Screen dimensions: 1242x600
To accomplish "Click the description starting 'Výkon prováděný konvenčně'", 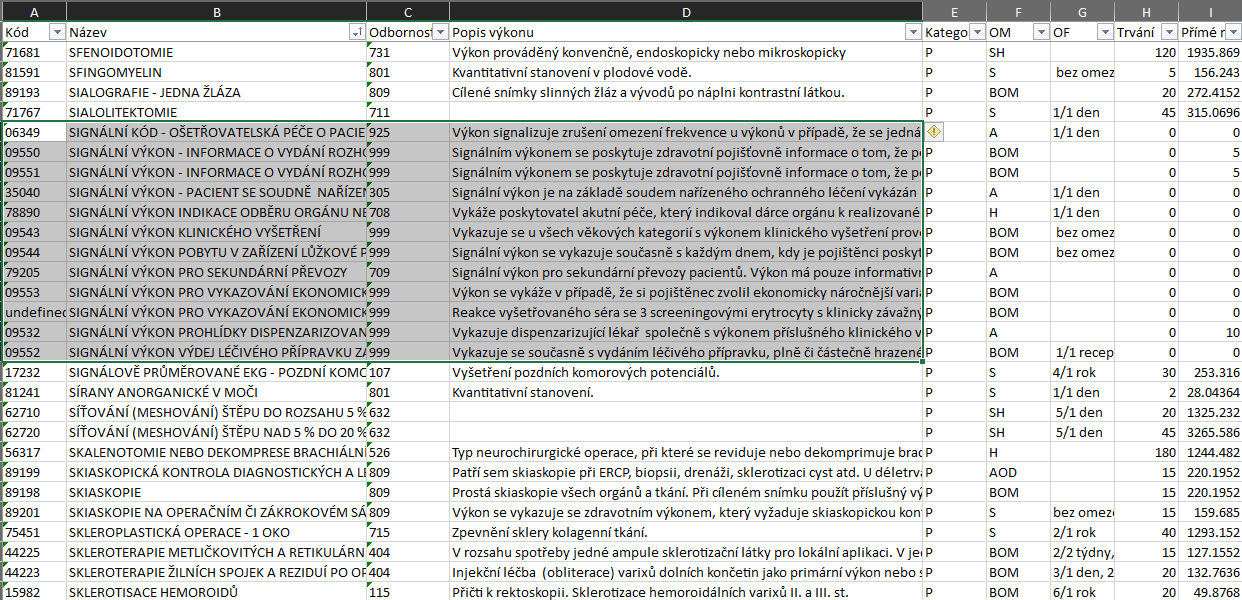I will [686, 52].
